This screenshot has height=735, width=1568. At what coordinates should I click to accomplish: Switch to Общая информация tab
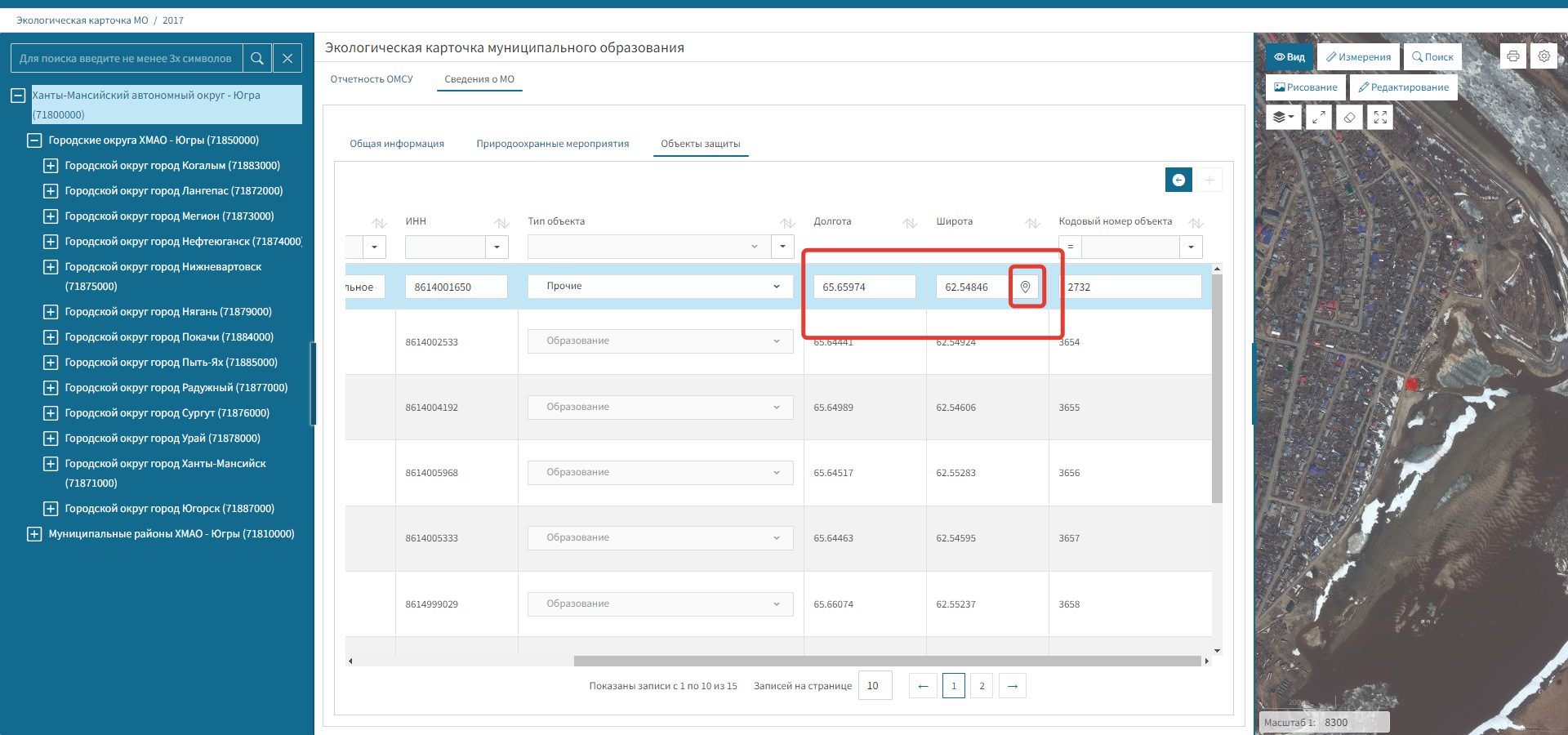[x=397, y=144]
